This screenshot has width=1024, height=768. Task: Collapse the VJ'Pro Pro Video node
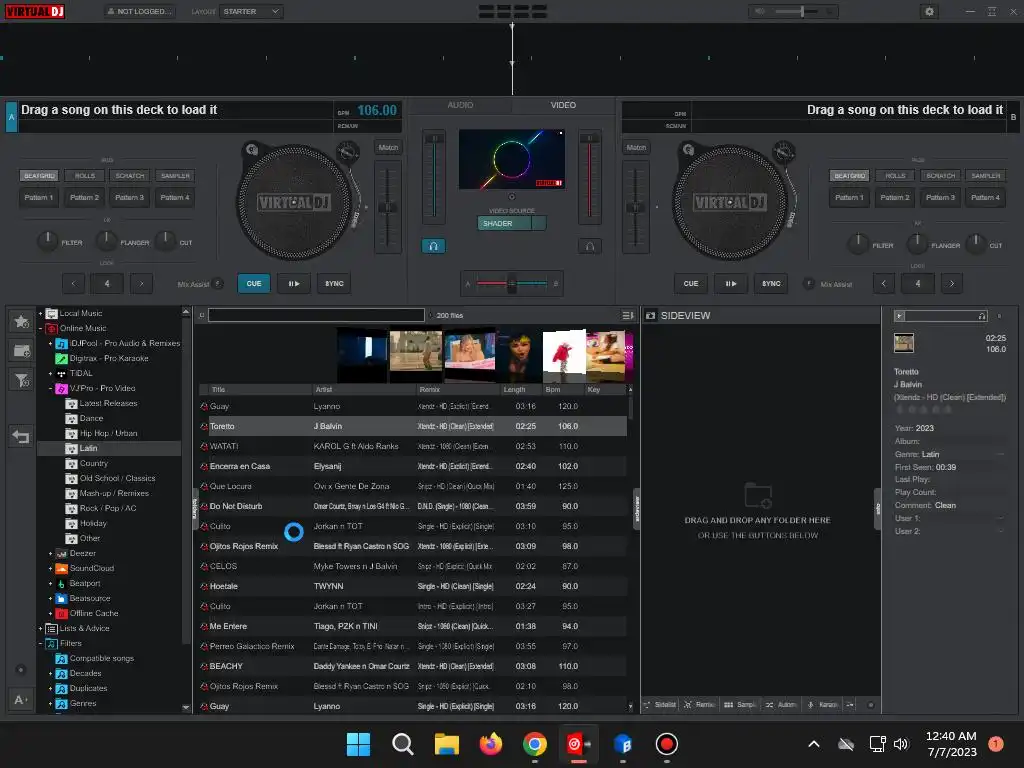[x=50, y=389]
